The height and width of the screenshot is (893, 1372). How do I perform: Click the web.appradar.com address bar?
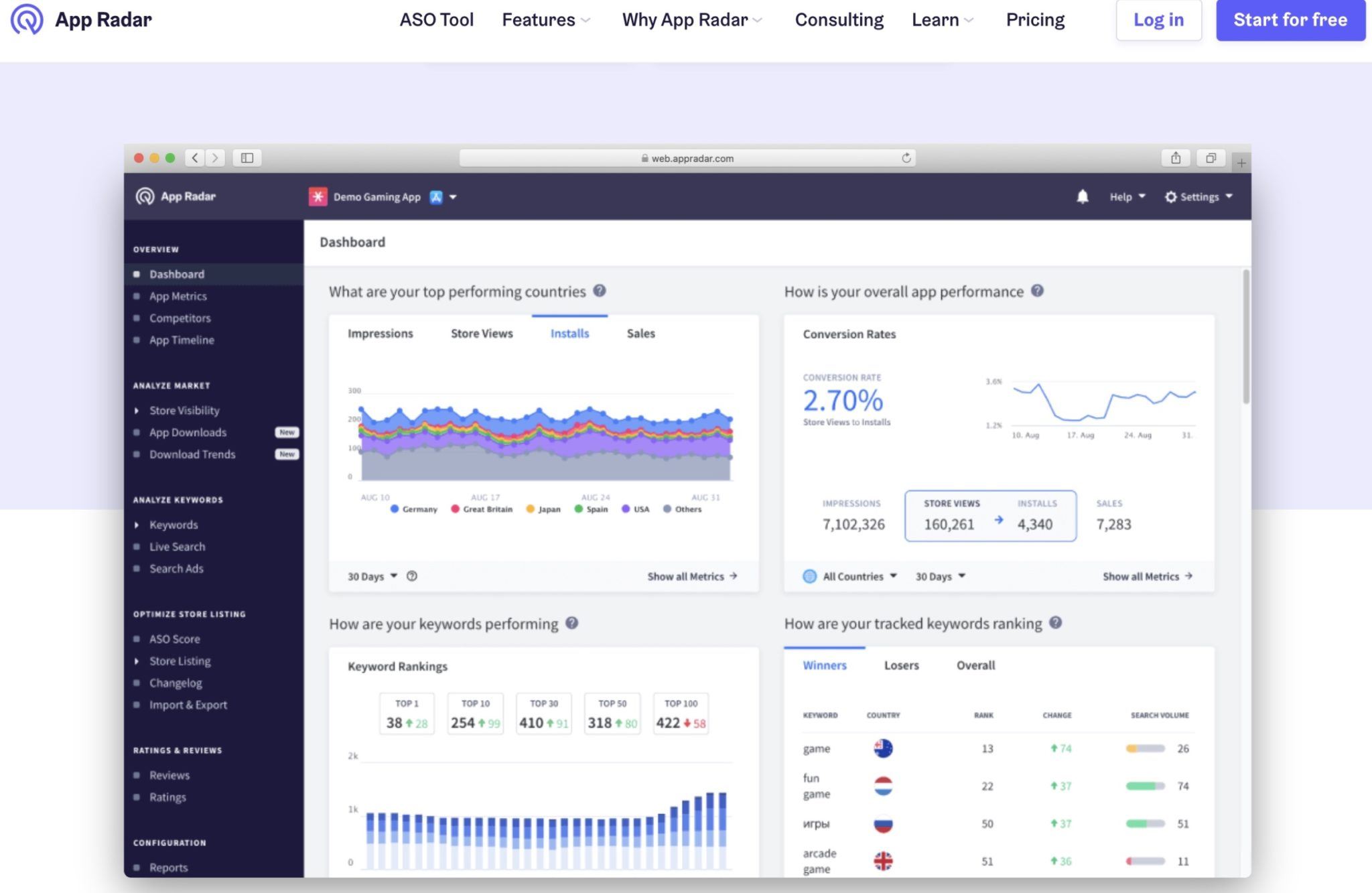click(x=687, y=158)
